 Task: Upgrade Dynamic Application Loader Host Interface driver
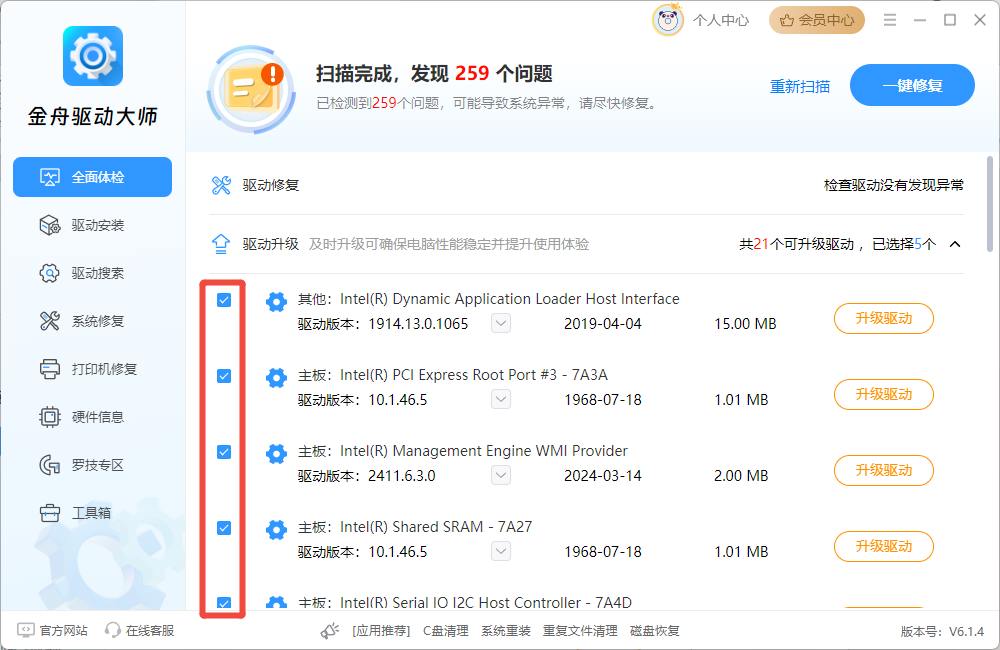(x=883, y=318)
